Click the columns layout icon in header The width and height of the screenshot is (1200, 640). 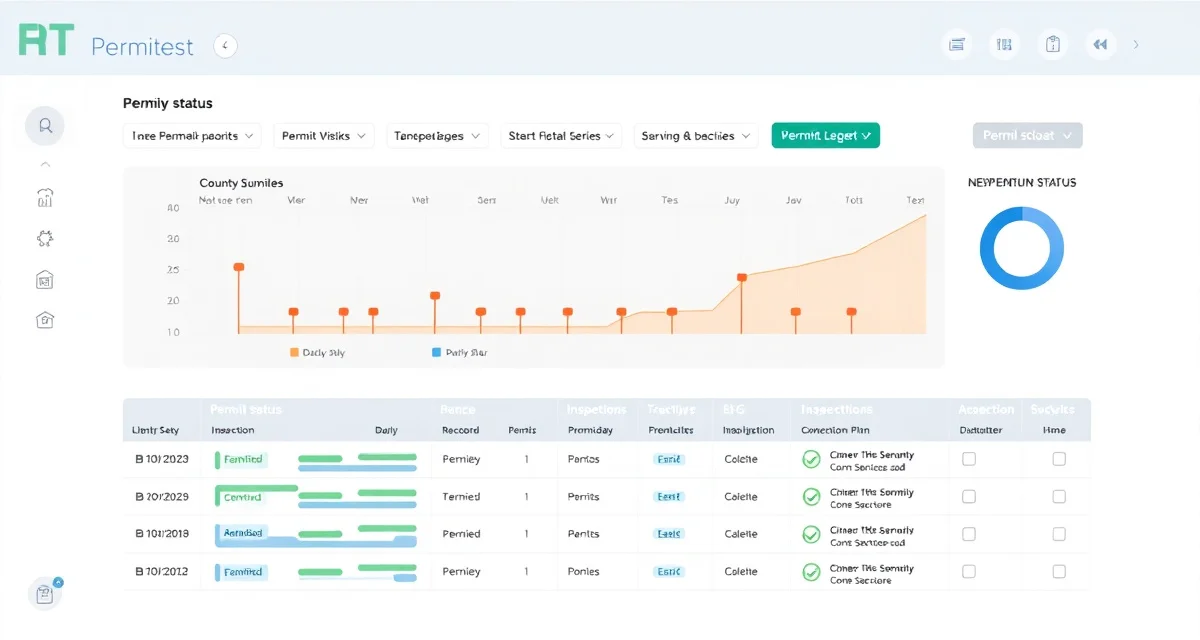pyautogui.click(x=1004, y=45)
